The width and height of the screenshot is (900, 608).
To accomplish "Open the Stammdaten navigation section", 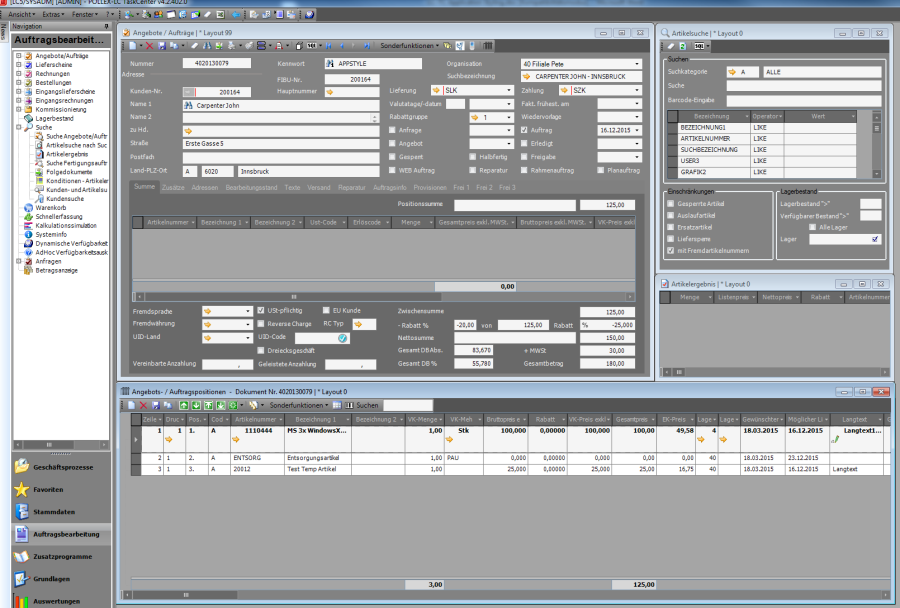I will 55,512.
